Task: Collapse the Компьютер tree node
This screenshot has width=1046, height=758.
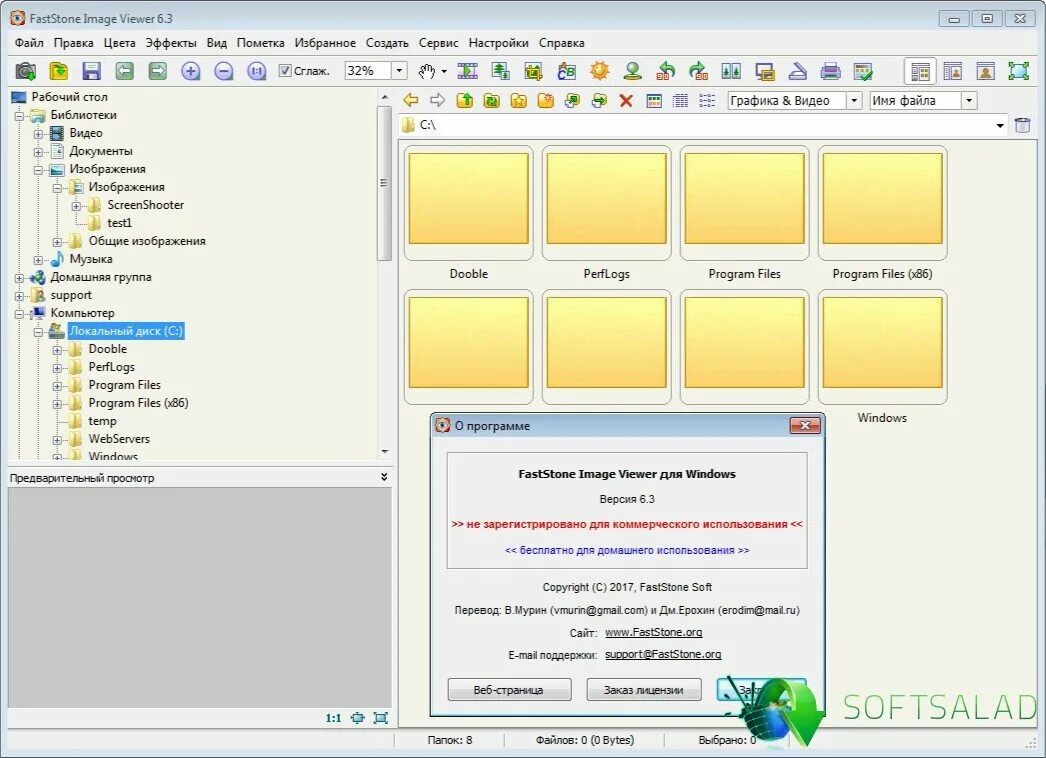Action: click(x=19, y=314)
